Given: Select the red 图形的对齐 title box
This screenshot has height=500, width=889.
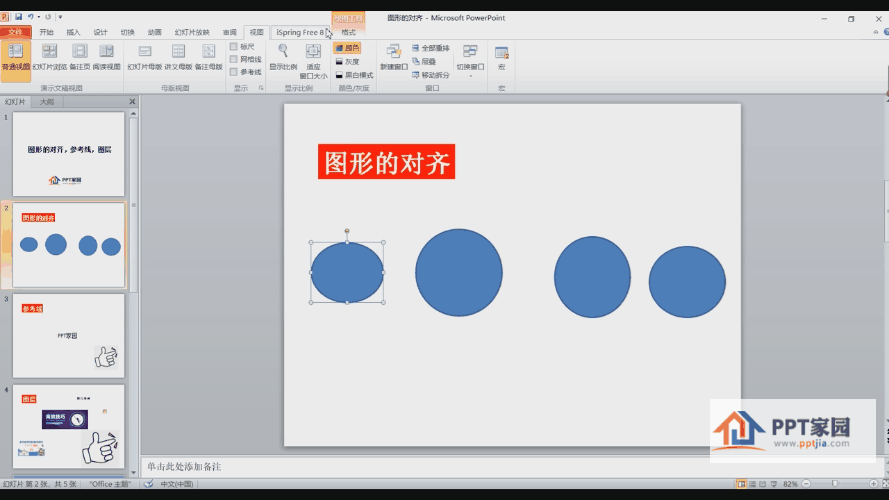Looking at the screenshot, I should pos(387,162).
